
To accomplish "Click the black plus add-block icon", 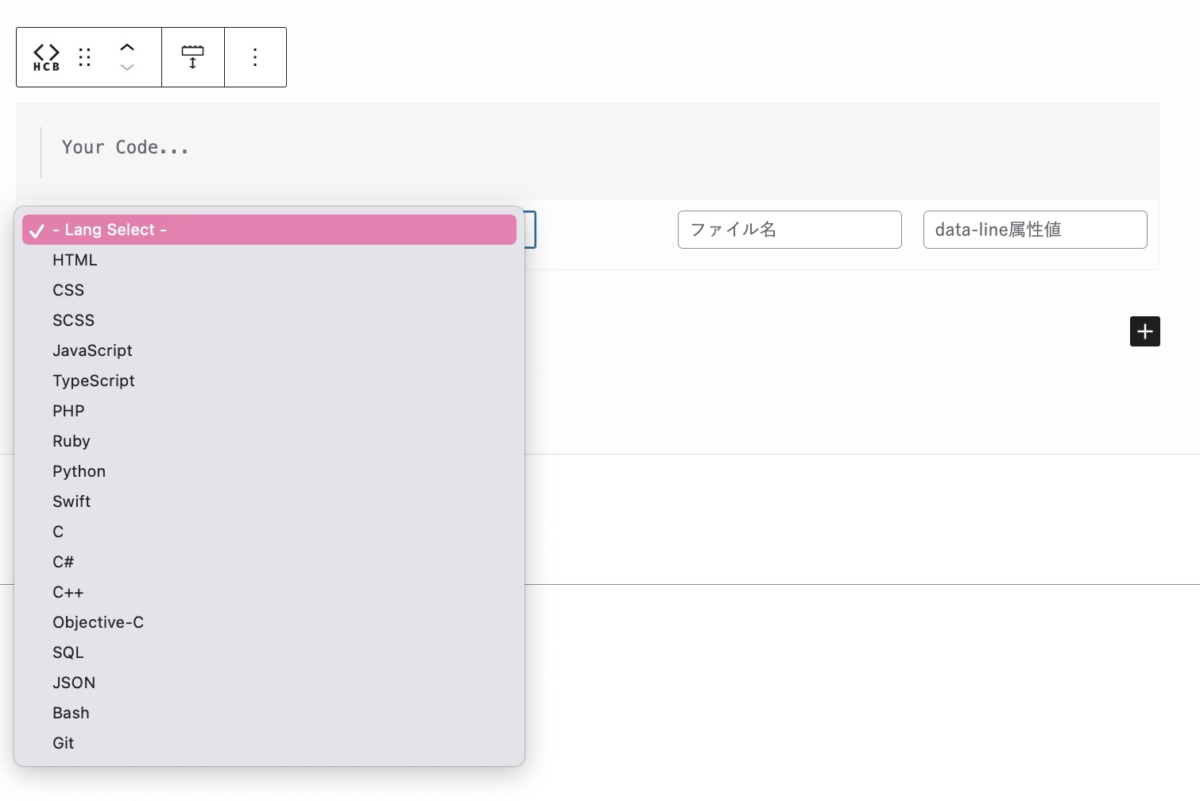I will (1144, 331).
